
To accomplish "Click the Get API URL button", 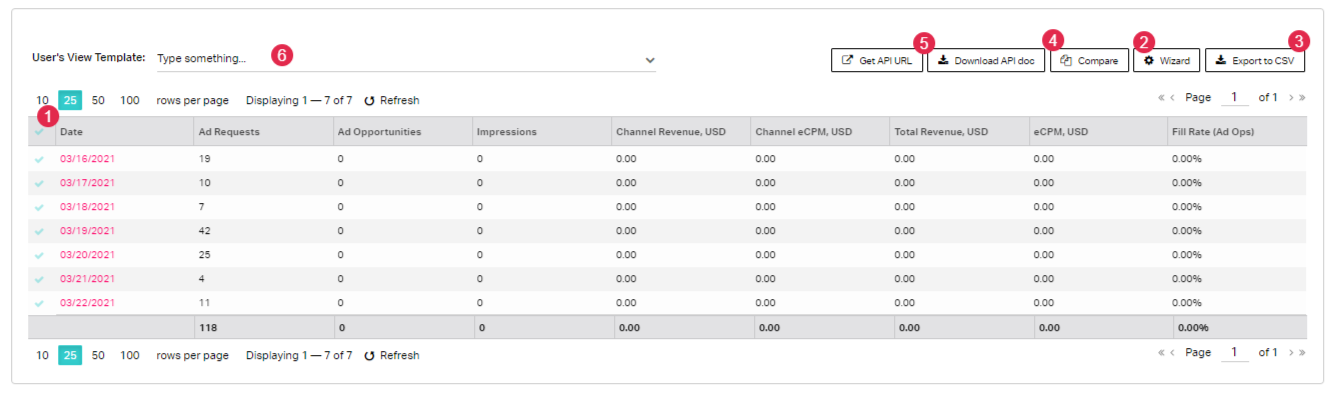I will click(x=876, y=61).
